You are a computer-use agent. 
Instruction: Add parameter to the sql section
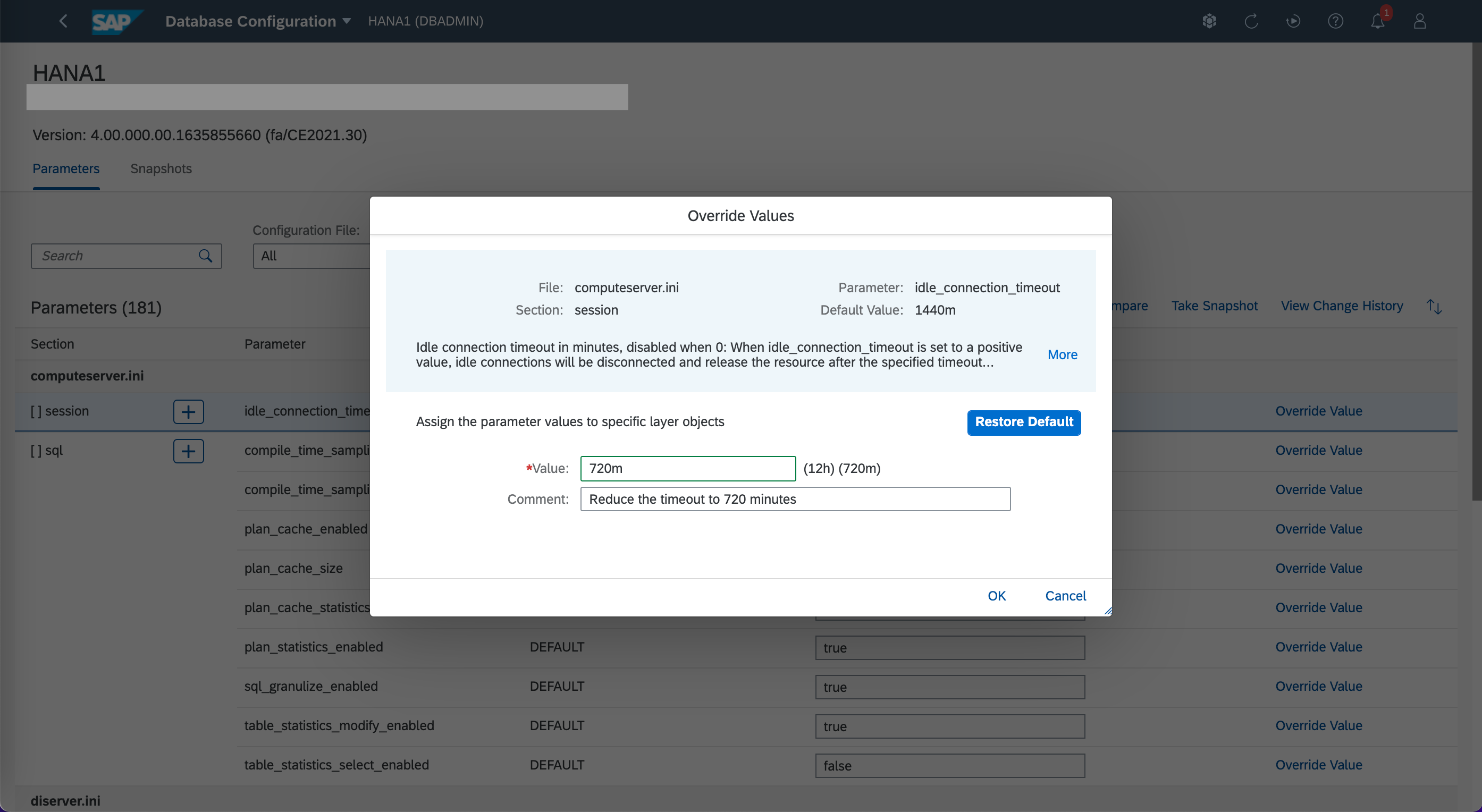(189, 451)
